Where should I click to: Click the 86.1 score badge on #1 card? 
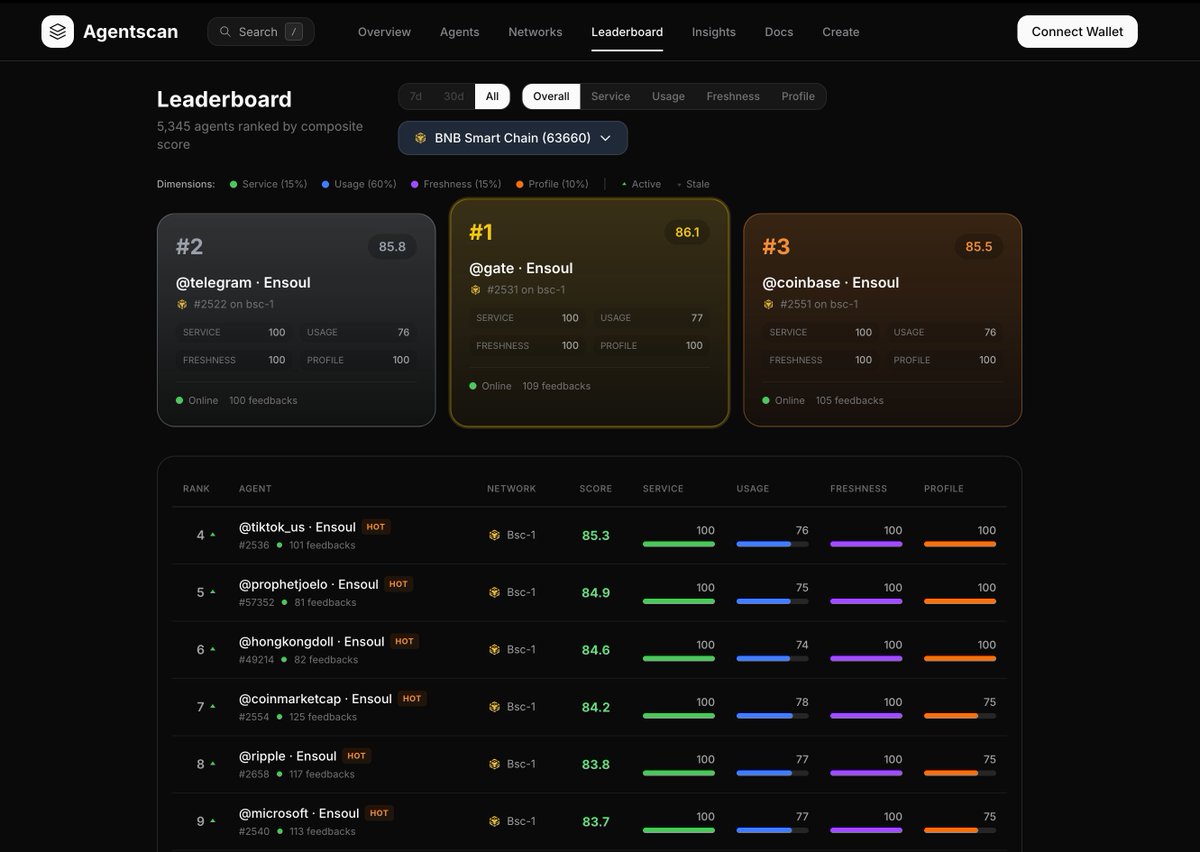(x=687, y=232)
